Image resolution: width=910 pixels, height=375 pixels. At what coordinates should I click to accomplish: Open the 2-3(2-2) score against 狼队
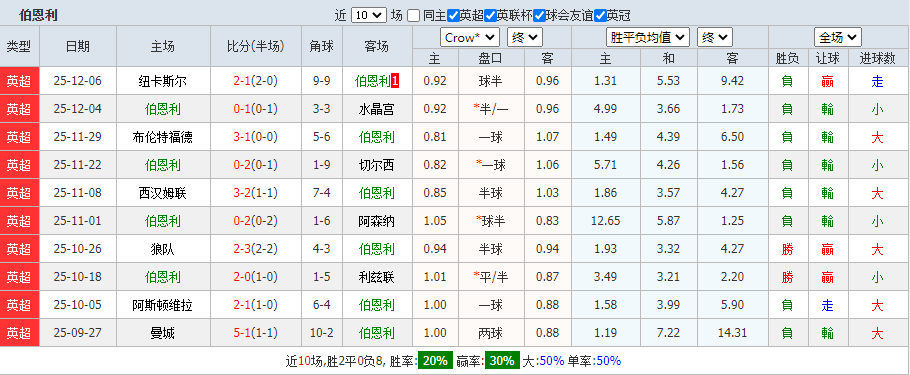255,249
